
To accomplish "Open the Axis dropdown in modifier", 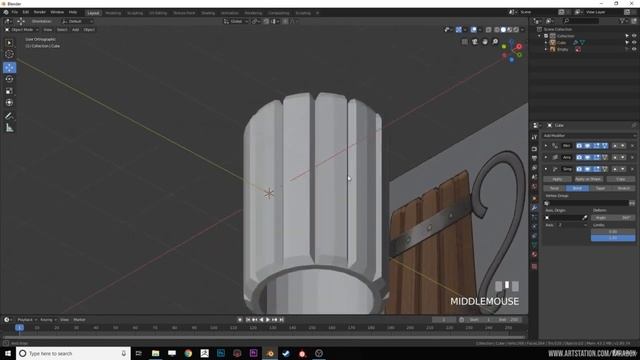I will coord(571,225).
